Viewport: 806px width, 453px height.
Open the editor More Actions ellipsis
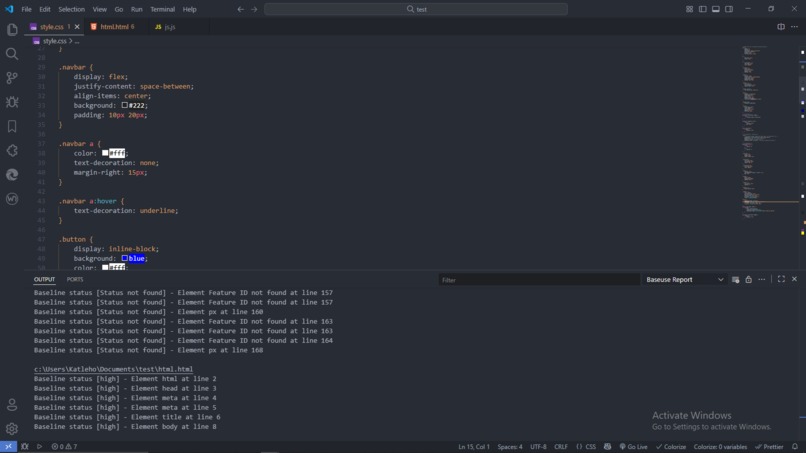pyautogui.click(x=794, y=27)
